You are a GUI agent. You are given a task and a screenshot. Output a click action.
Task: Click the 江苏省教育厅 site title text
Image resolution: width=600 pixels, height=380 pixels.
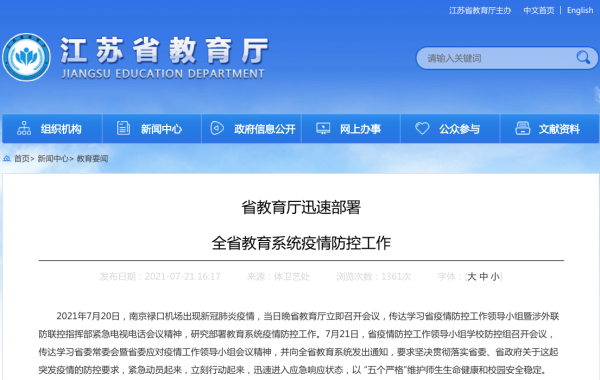point(164,50)
